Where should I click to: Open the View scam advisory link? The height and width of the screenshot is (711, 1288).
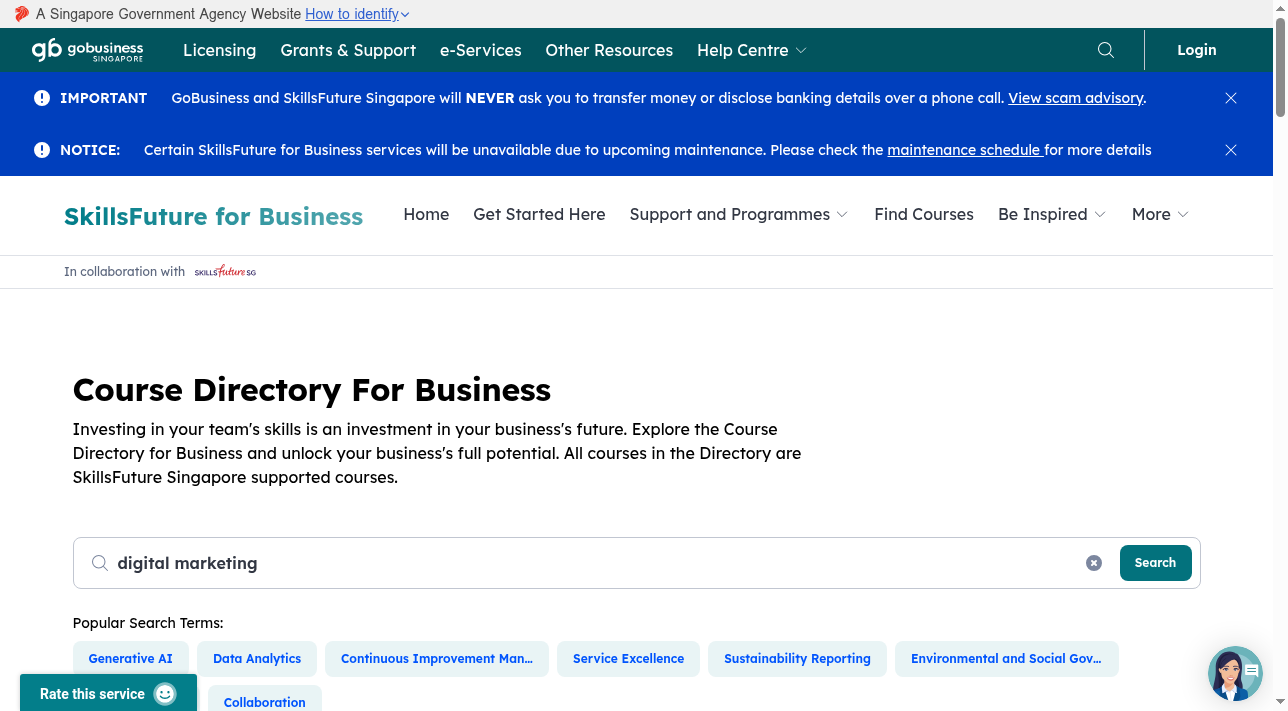pyautogui.click(x=1075, y=98)
